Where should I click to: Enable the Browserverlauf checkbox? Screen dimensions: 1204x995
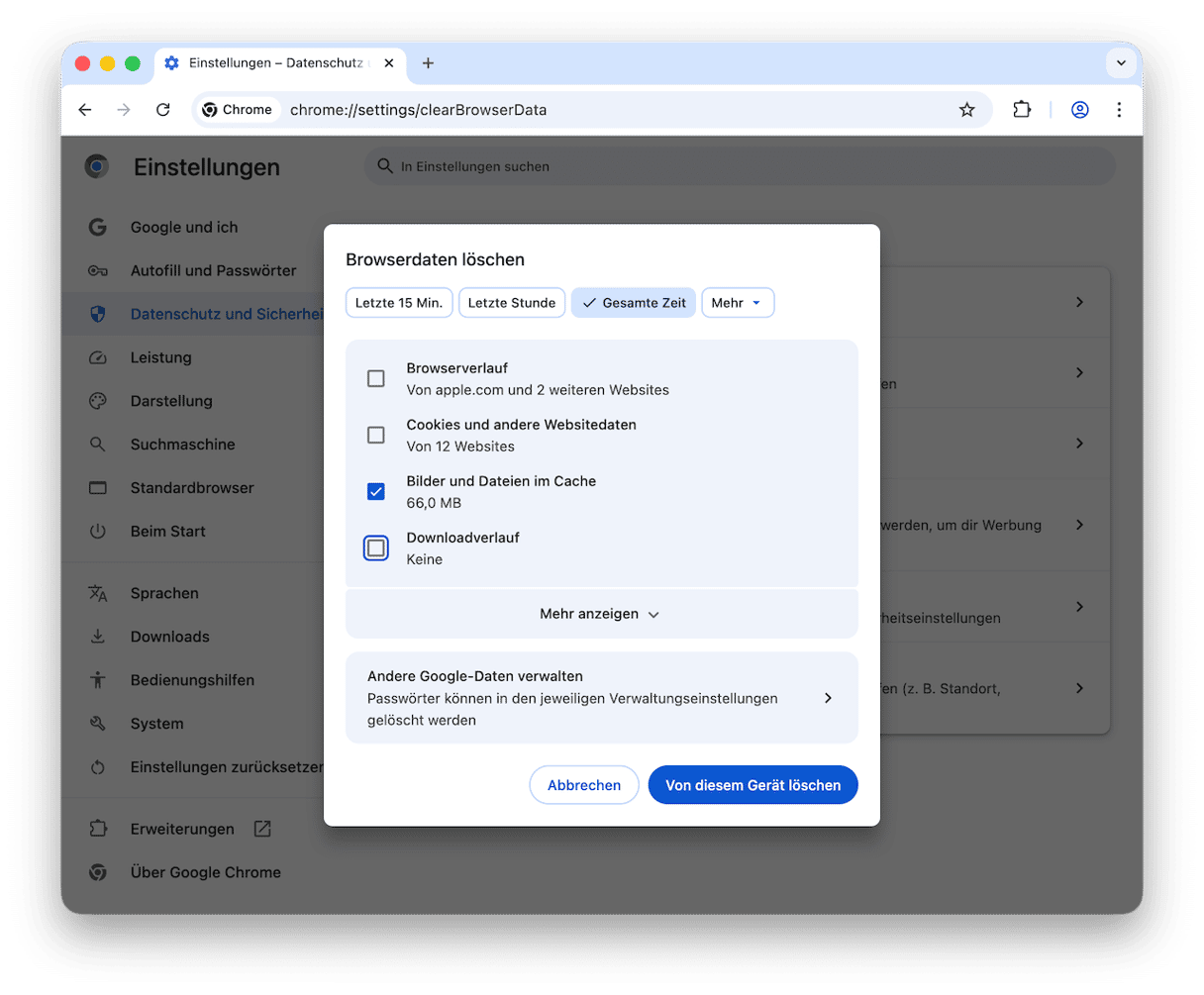(x=376, y=378)
